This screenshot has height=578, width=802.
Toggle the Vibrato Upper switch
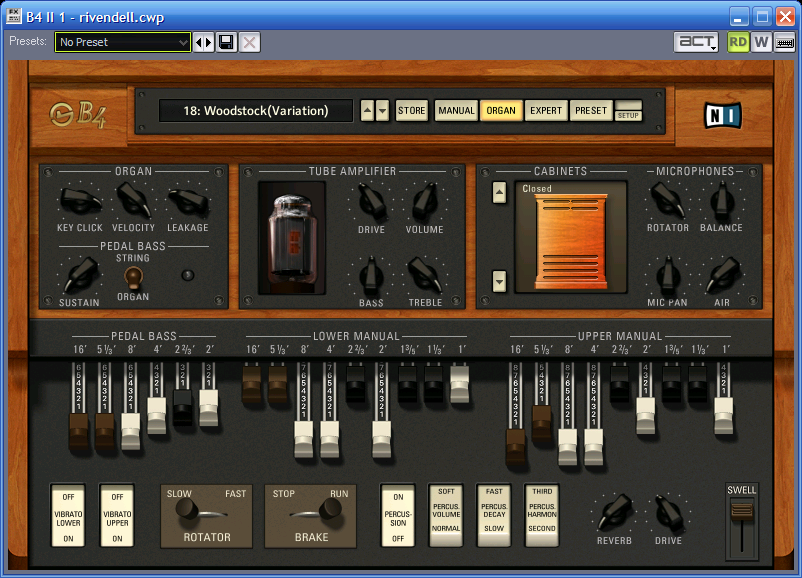tap(117, 516)
